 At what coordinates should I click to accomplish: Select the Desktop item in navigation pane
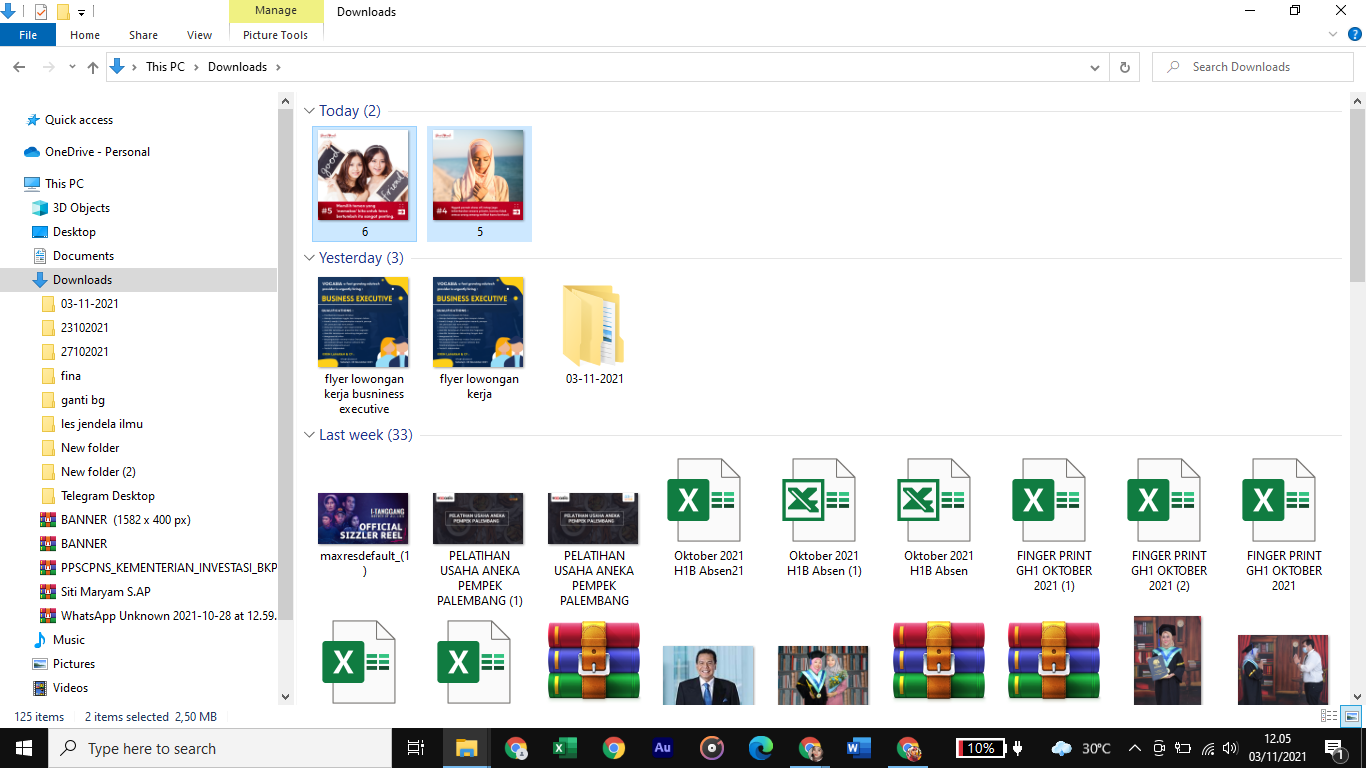[74, 232]
